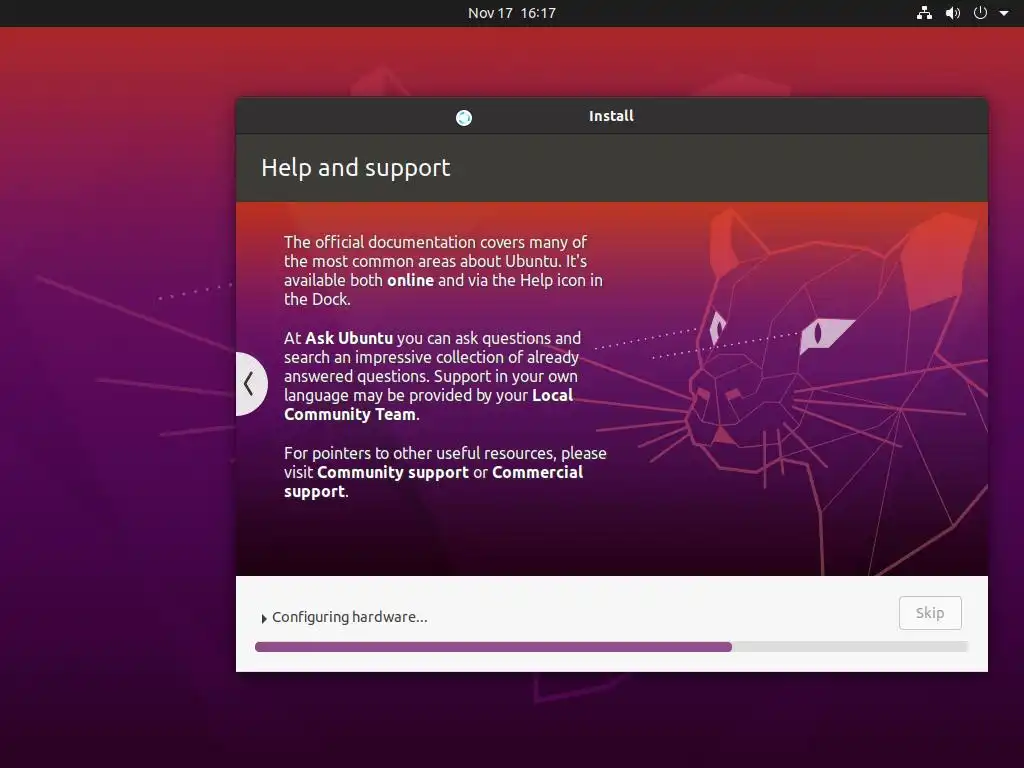Open the clock showing Nov 17 16:17

click(511, 13)
